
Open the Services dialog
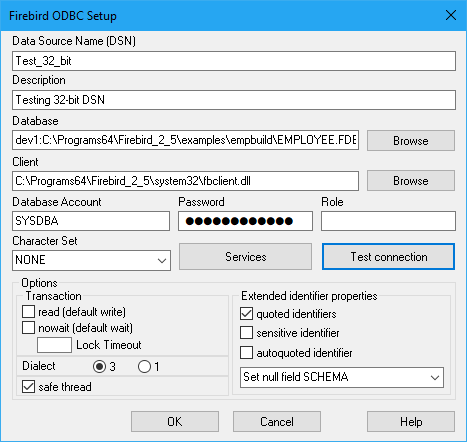point(245,257)
